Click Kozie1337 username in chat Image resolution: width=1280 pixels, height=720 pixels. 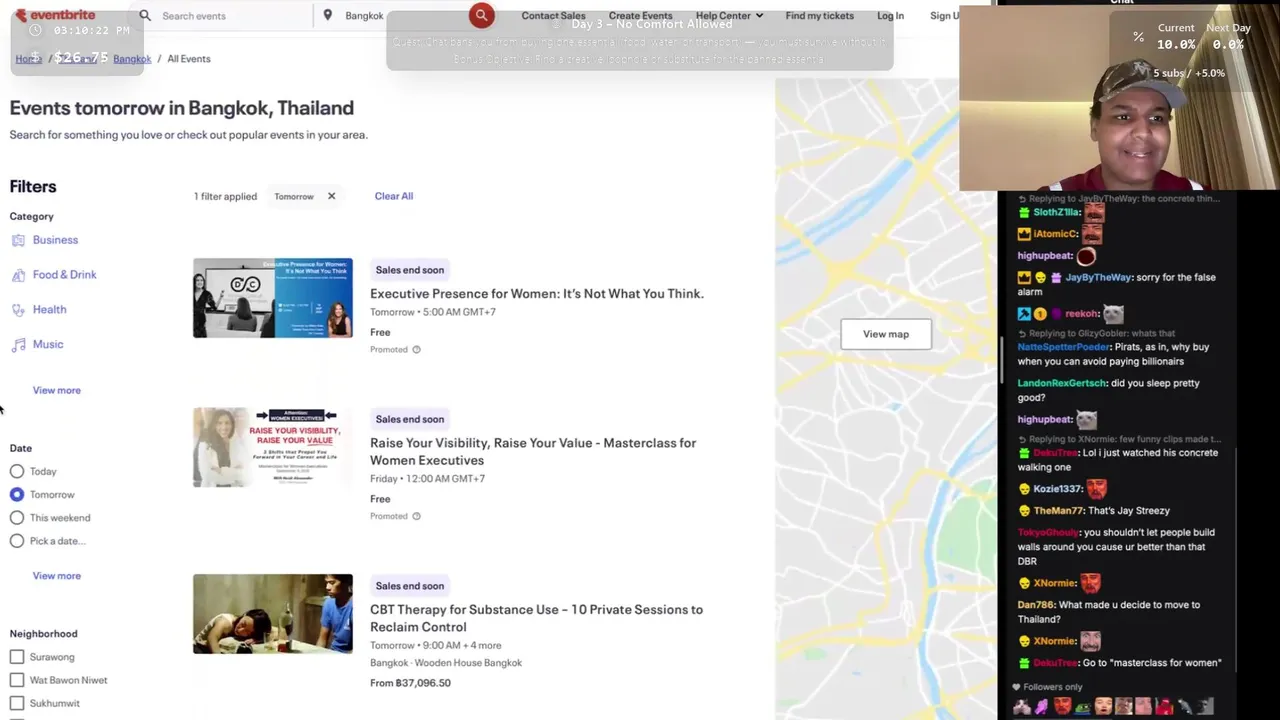[1057, 489]
